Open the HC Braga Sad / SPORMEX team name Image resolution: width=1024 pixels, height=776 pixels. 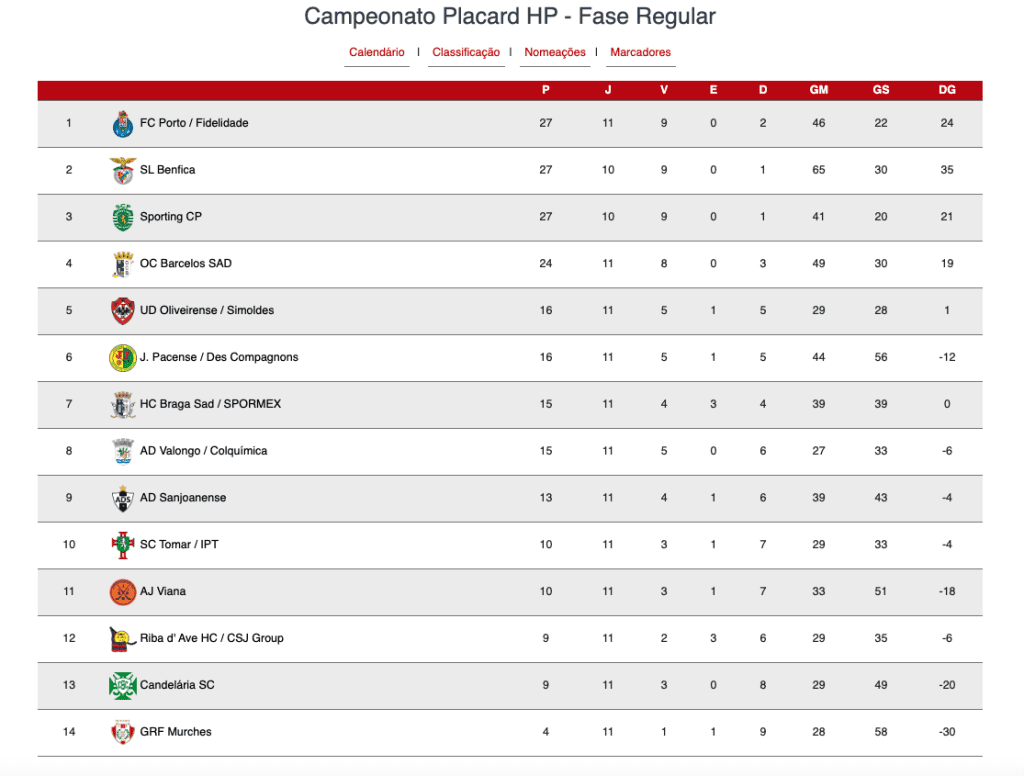pyautogui.click(x=210, y=404)
